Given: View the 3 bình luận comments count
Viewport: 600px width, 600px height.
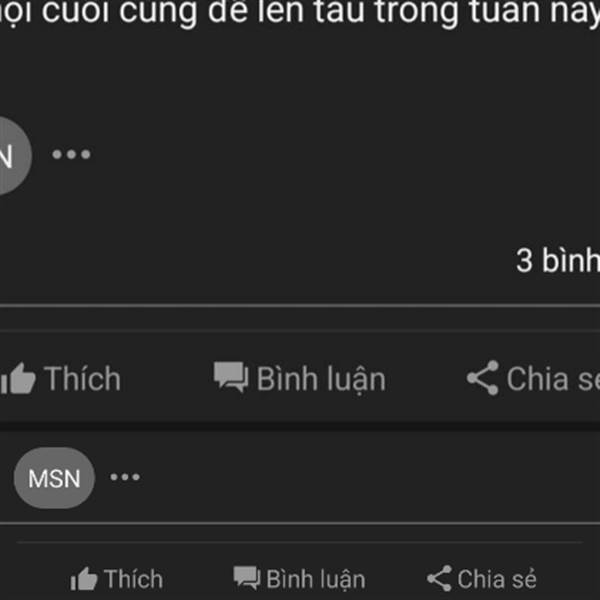Looking at the screenshot, I should tap(558, 261).
